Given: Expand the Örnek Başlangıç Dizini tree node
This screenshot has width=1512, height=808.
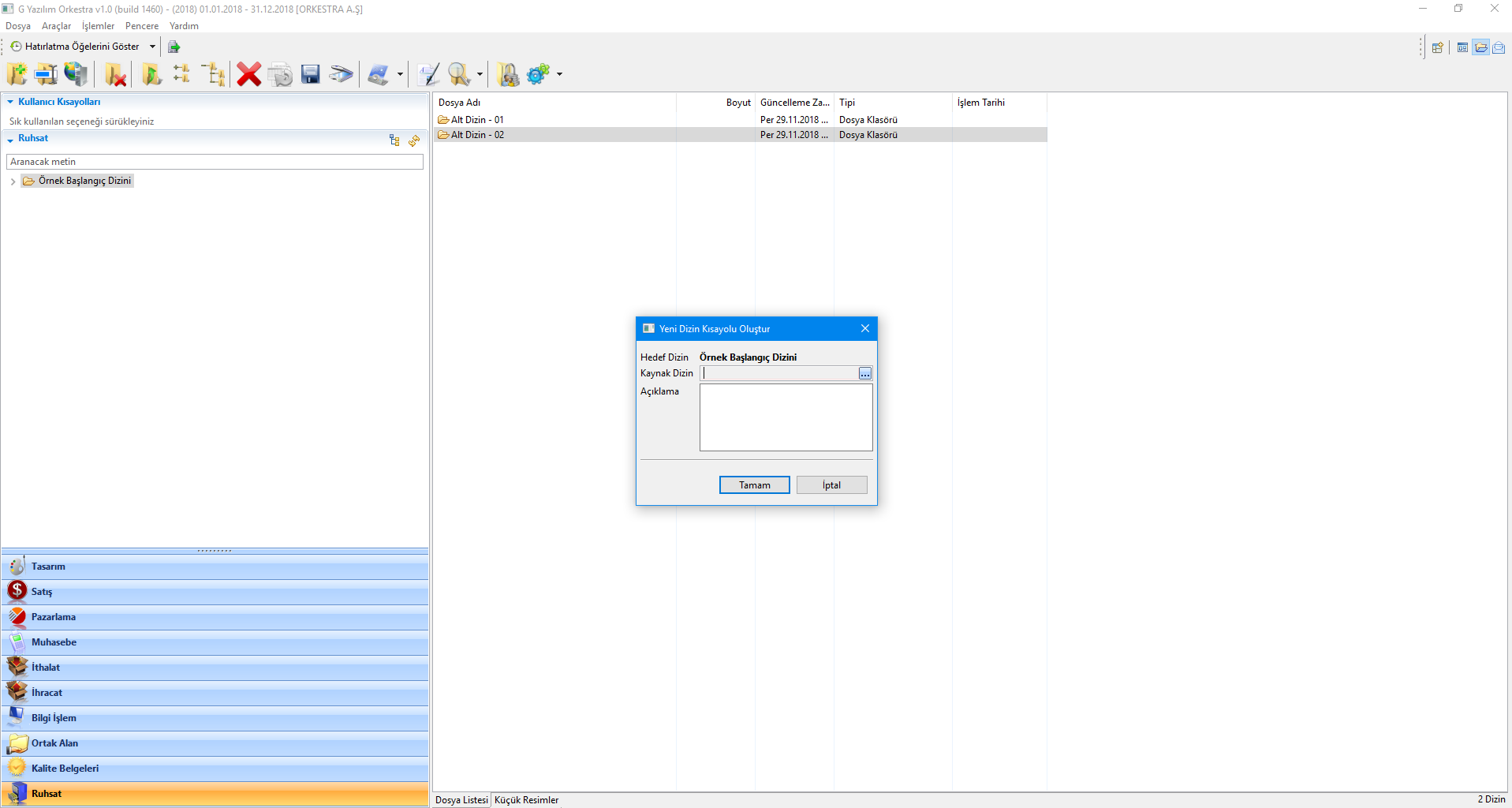Looking at the screenshot, I should pos(13,181).
